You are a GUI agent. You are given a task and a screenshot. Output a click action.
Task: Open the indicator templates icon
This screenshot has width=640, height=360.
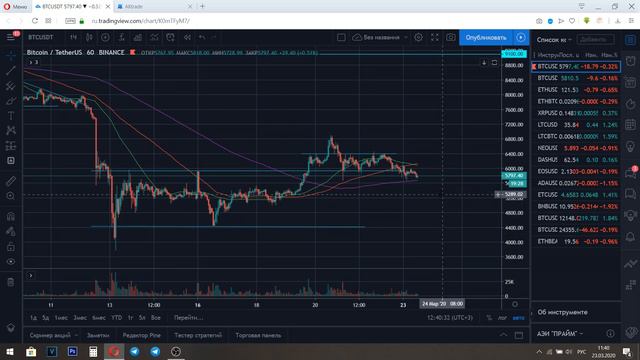pyautogui.click(x=154, y=37)
